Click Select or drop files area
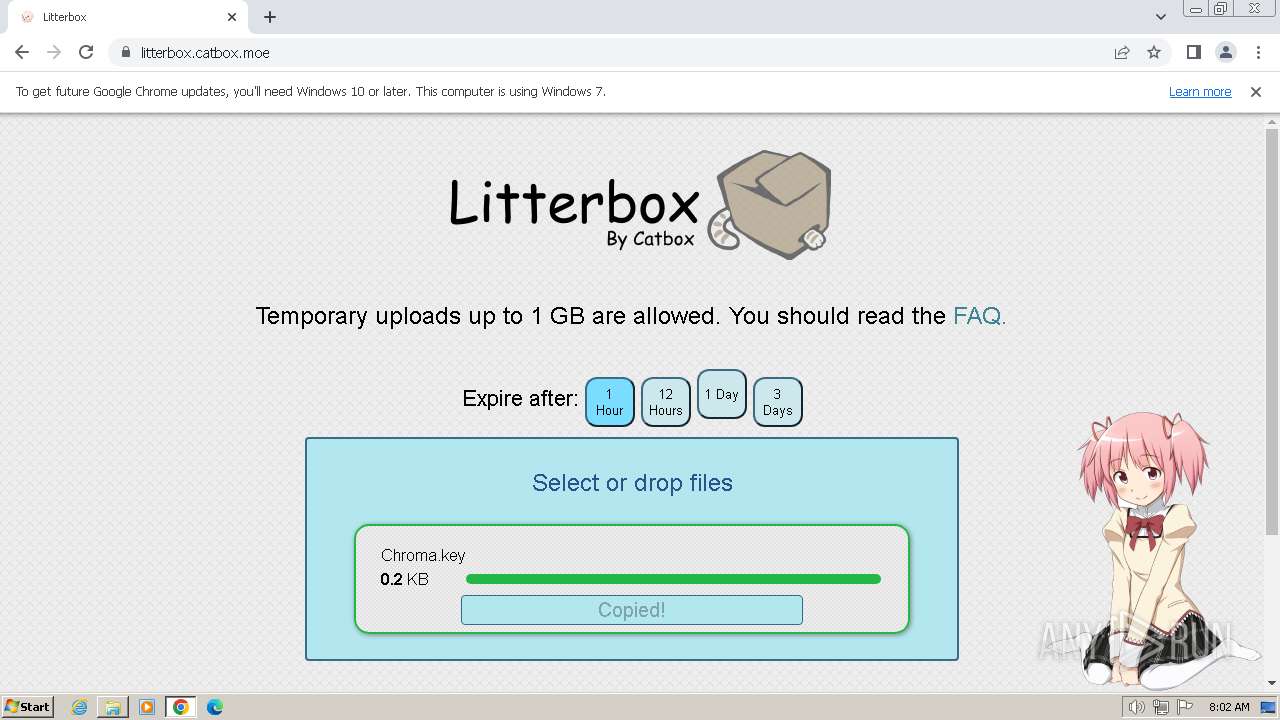The width and height of the screenshot is (1280, 720). (632, 483)
